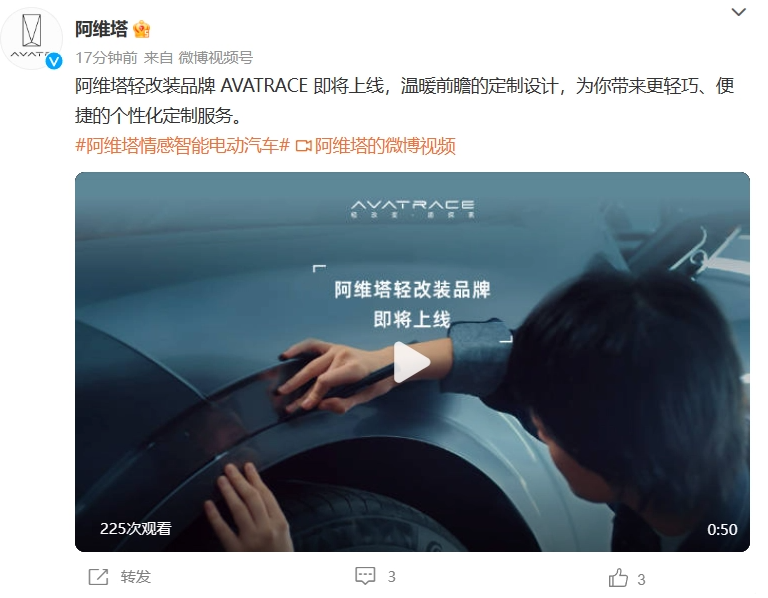Open comments via speech bubble icon

[x=365, y=576]
